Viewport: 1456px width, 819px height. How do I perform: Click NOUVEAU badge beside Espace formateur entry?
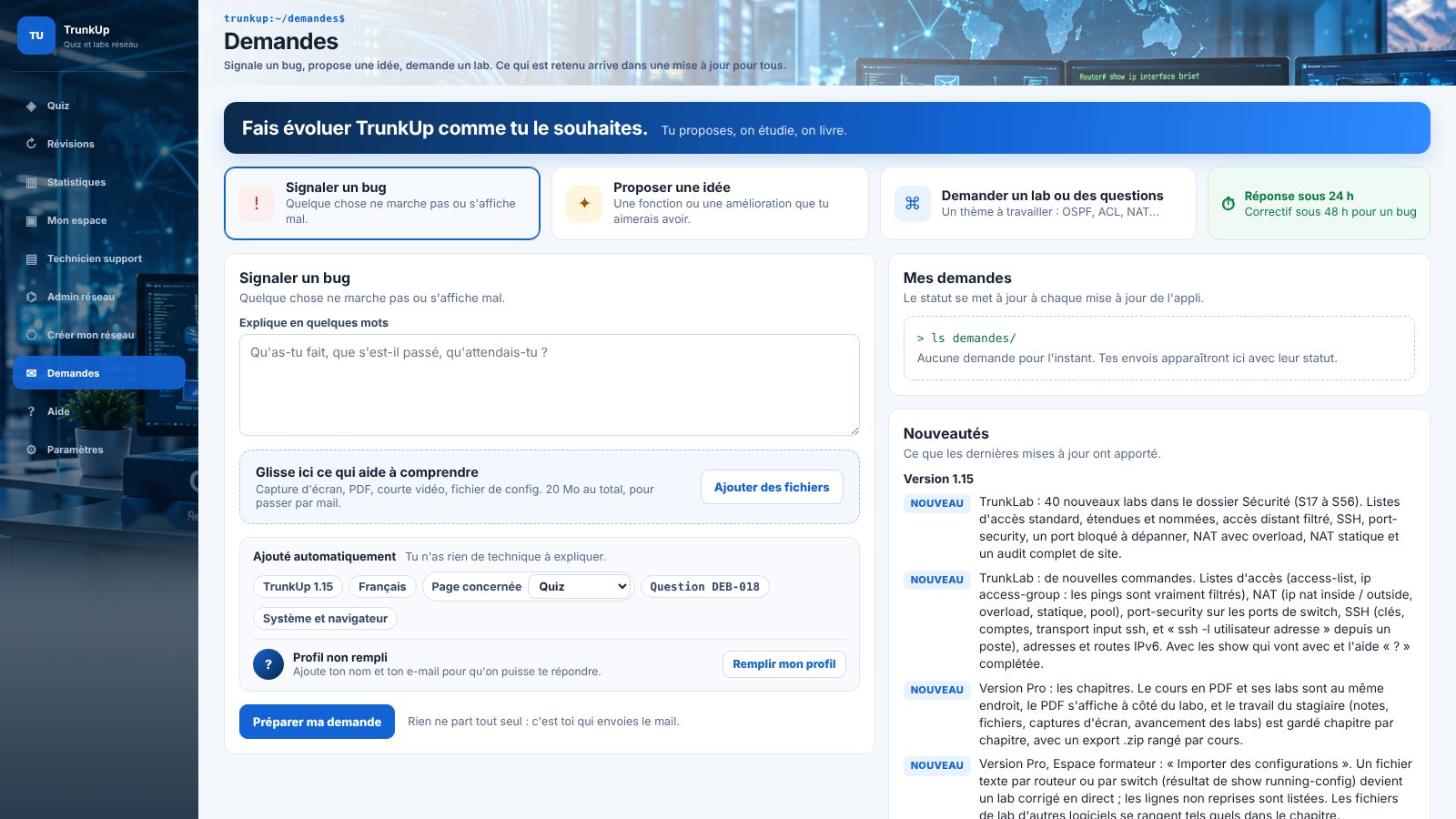click(937, 765)
